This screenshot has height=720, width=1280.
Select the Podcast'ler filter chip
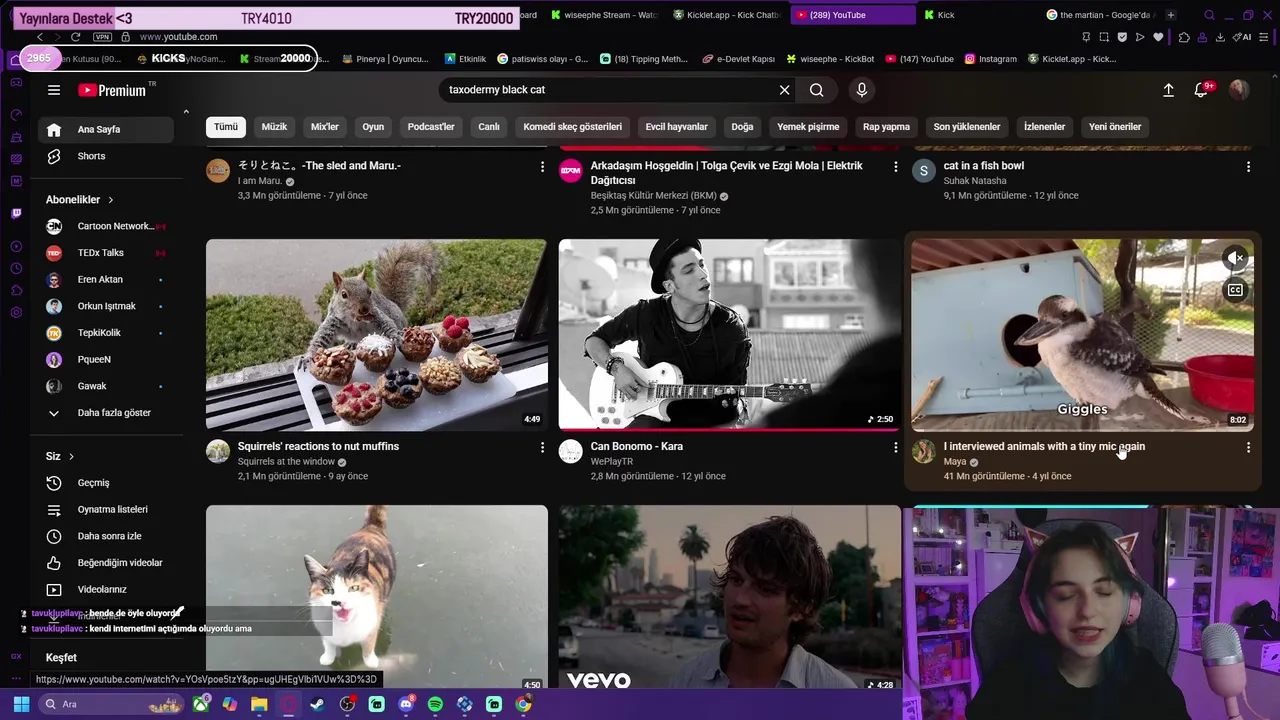coord(431,127)
